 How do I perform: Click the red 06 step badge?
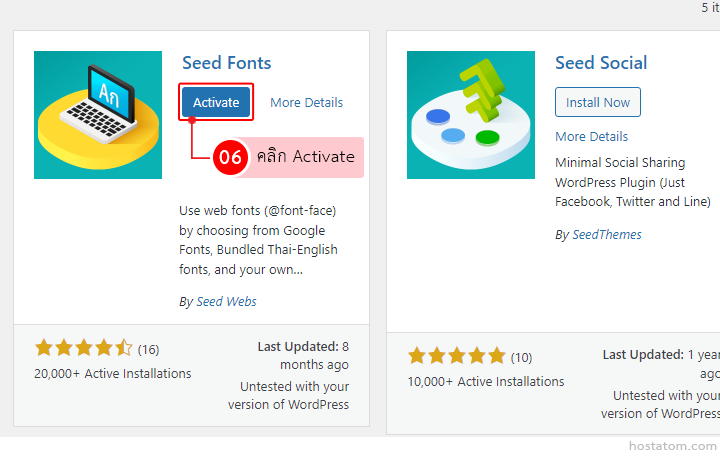point(230,157)
